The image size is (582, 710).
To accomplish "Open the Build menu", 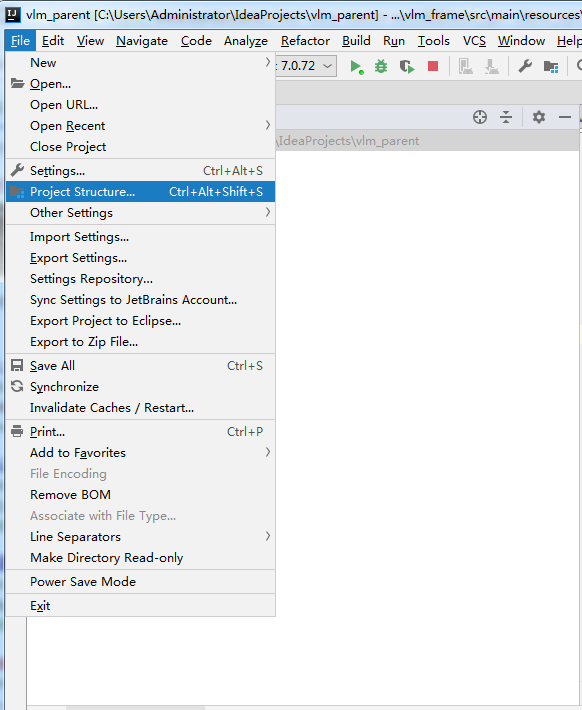I will [x=356, y=41].
